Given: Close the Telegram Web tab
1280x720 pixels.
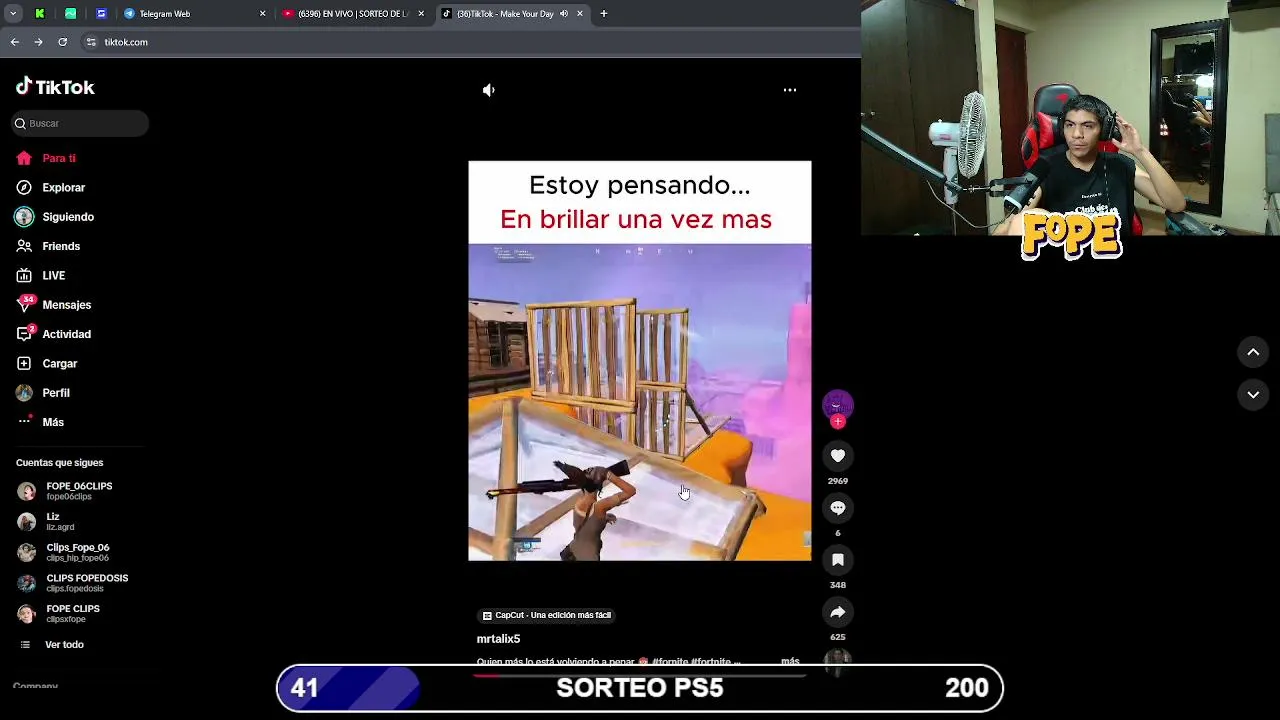Looking at the screenshot, I should pos(263,14).
